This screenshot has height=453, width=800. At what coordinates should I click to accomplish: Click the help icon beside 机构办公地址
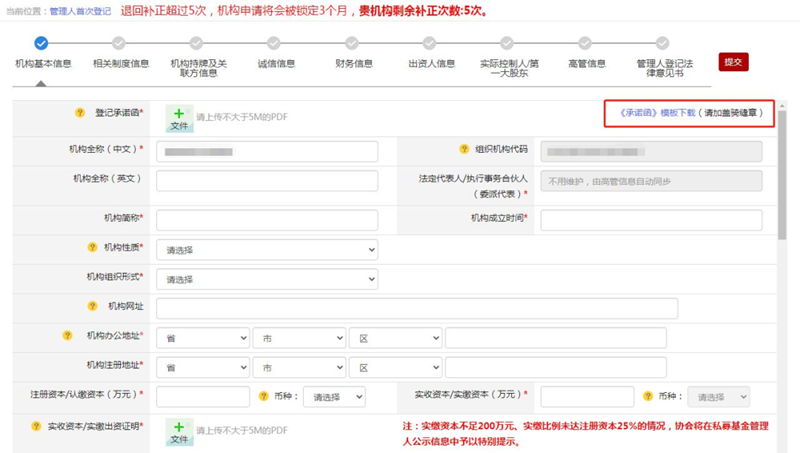(x=67, y=336)
